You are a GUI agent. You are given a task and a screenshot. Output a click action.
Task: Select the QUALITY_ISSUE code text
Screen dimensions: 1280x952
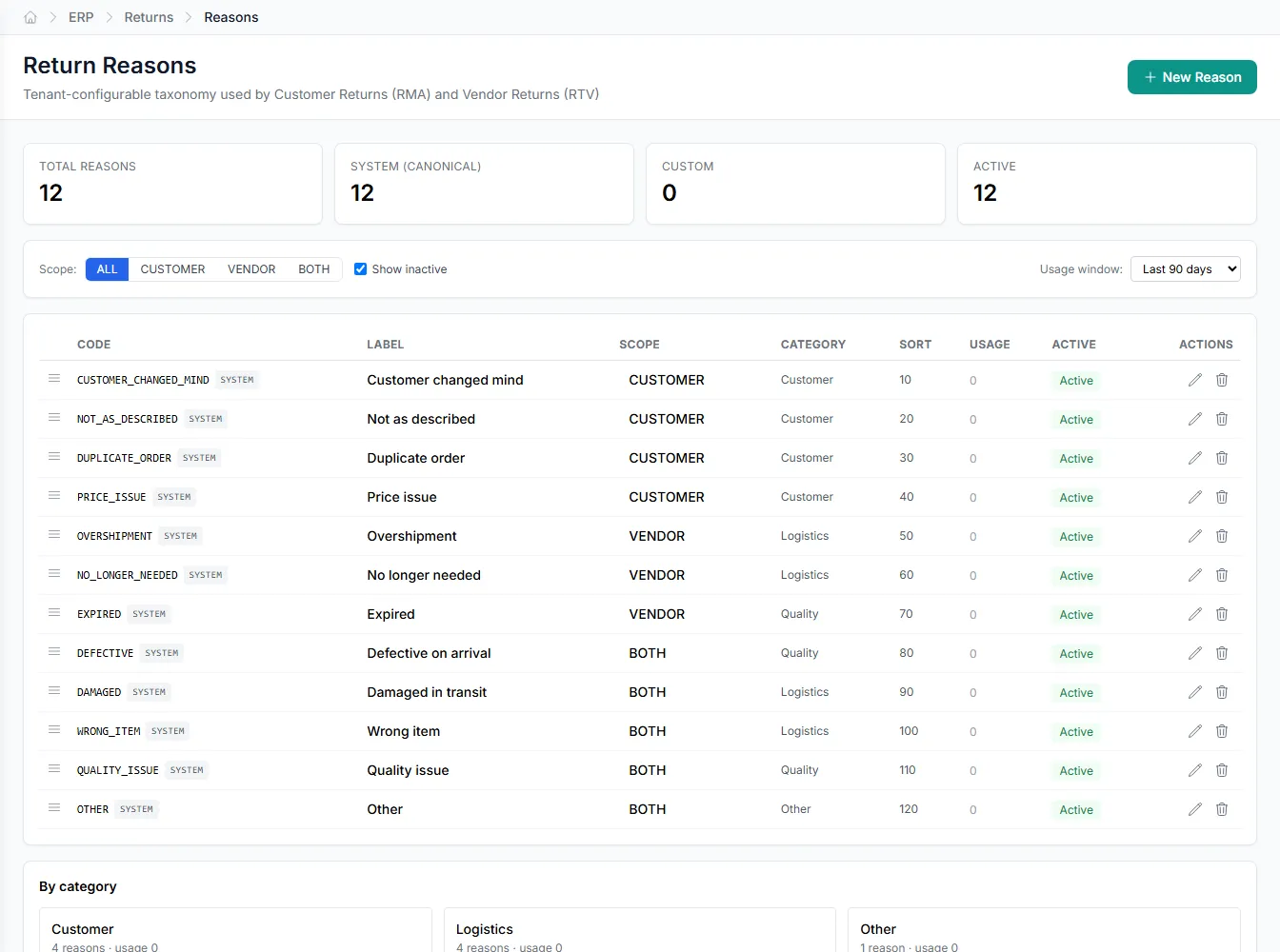[x=118, y=770]
